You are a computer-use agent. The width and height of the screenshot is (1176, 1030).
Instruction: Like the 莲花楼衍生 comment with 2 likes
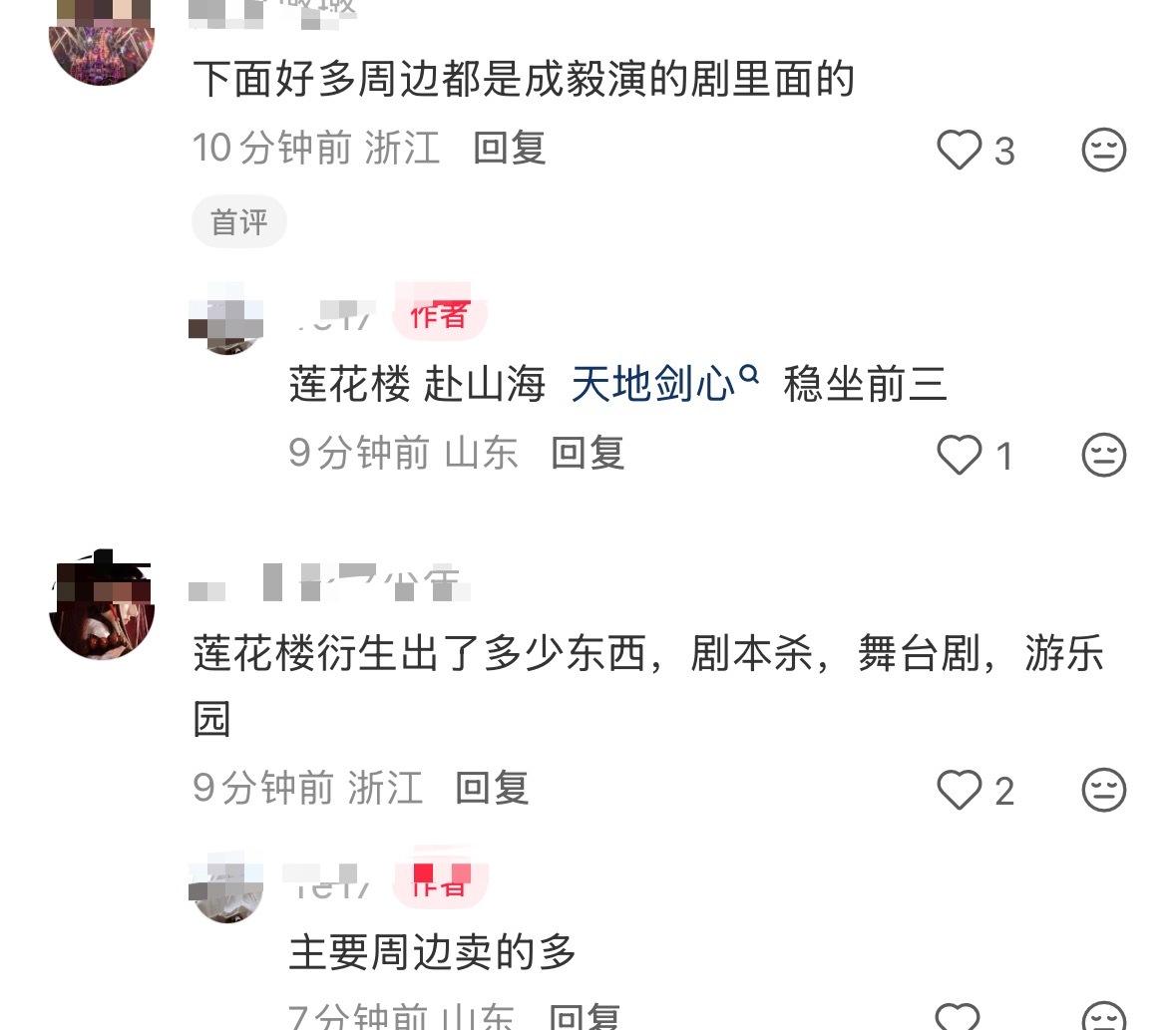tap(960, 790)
